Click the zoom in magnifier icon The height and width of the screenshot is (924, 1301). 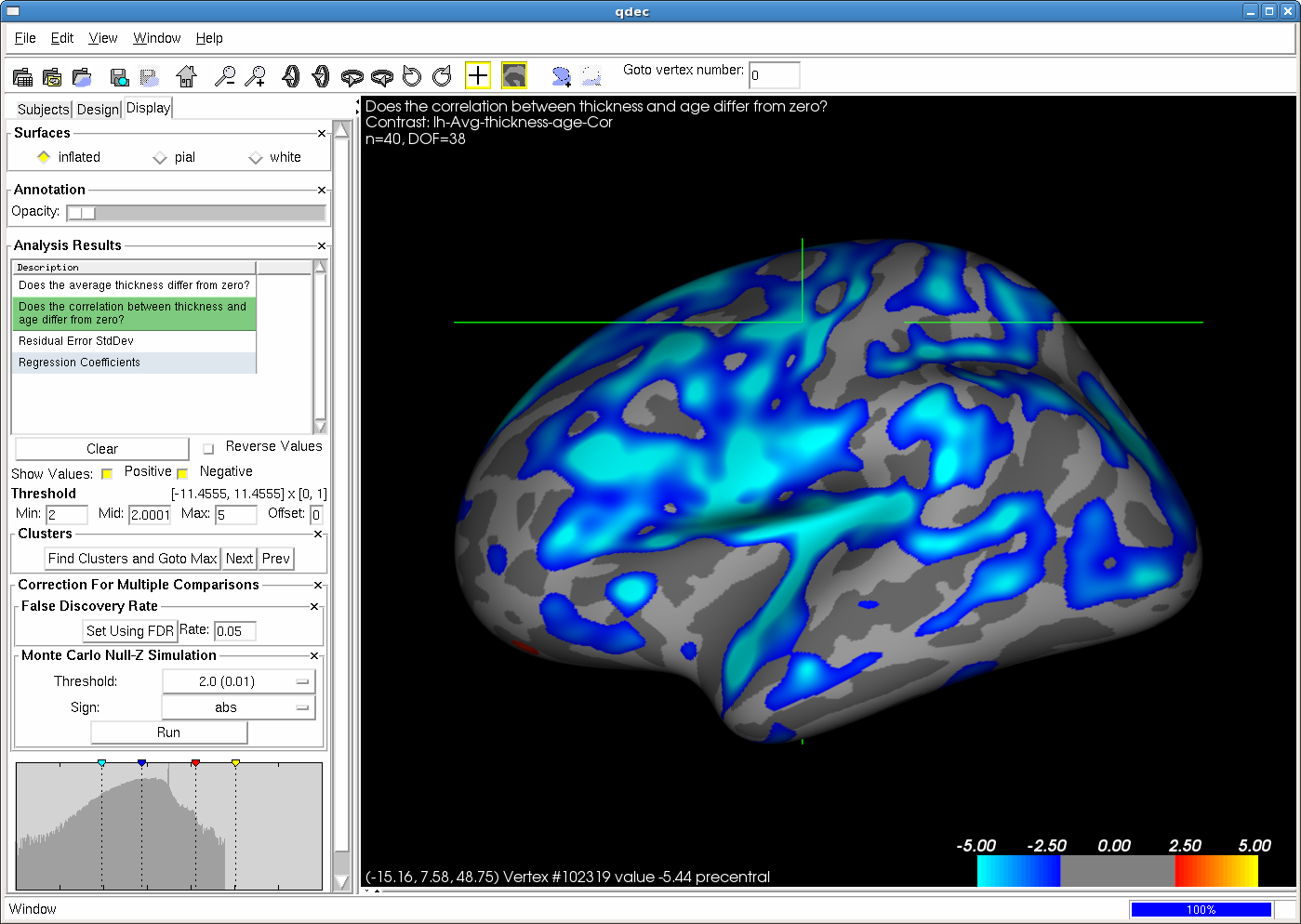click(255, 76)
